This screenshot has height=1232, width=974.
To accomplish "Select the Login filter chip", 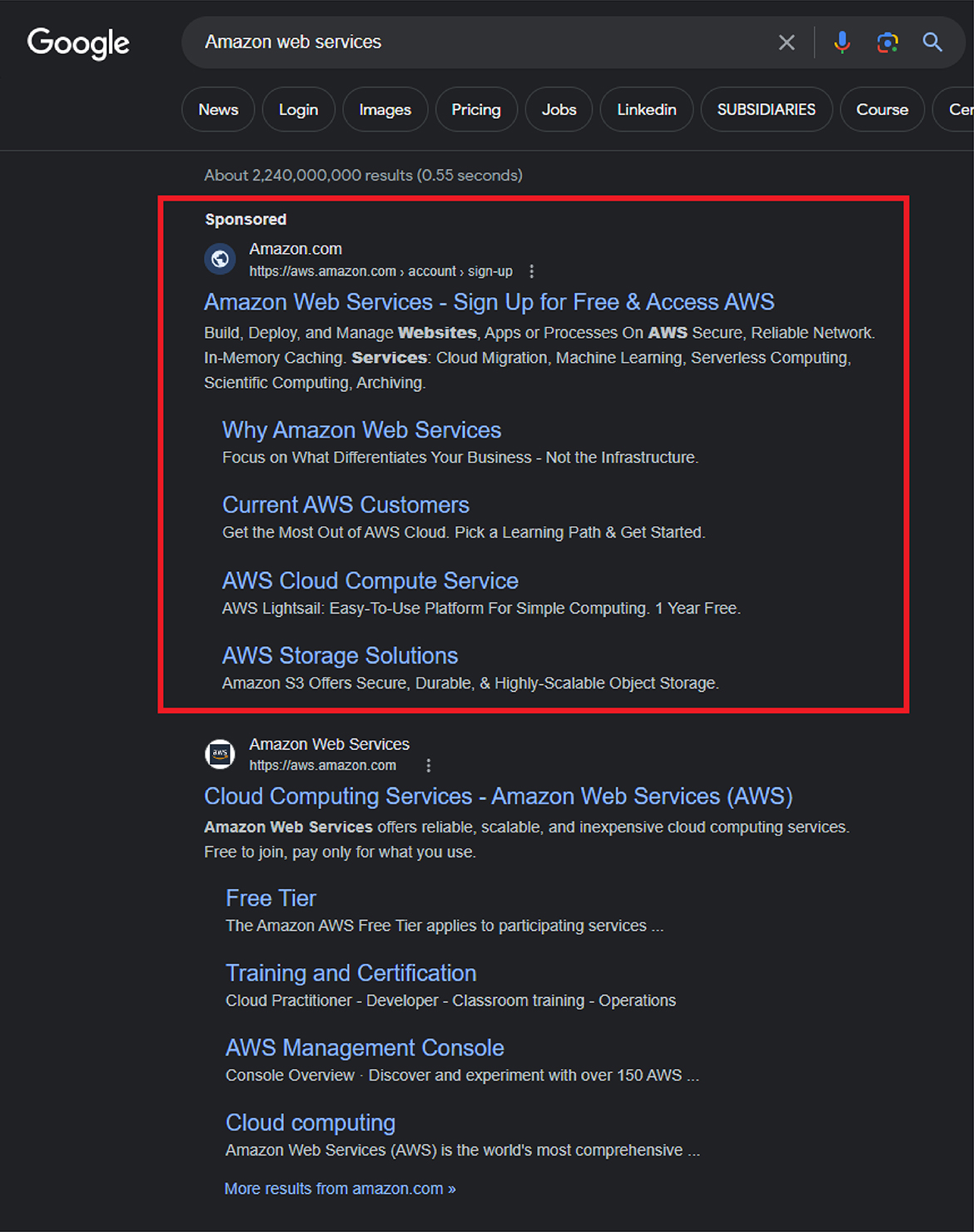I will (299, 109).
